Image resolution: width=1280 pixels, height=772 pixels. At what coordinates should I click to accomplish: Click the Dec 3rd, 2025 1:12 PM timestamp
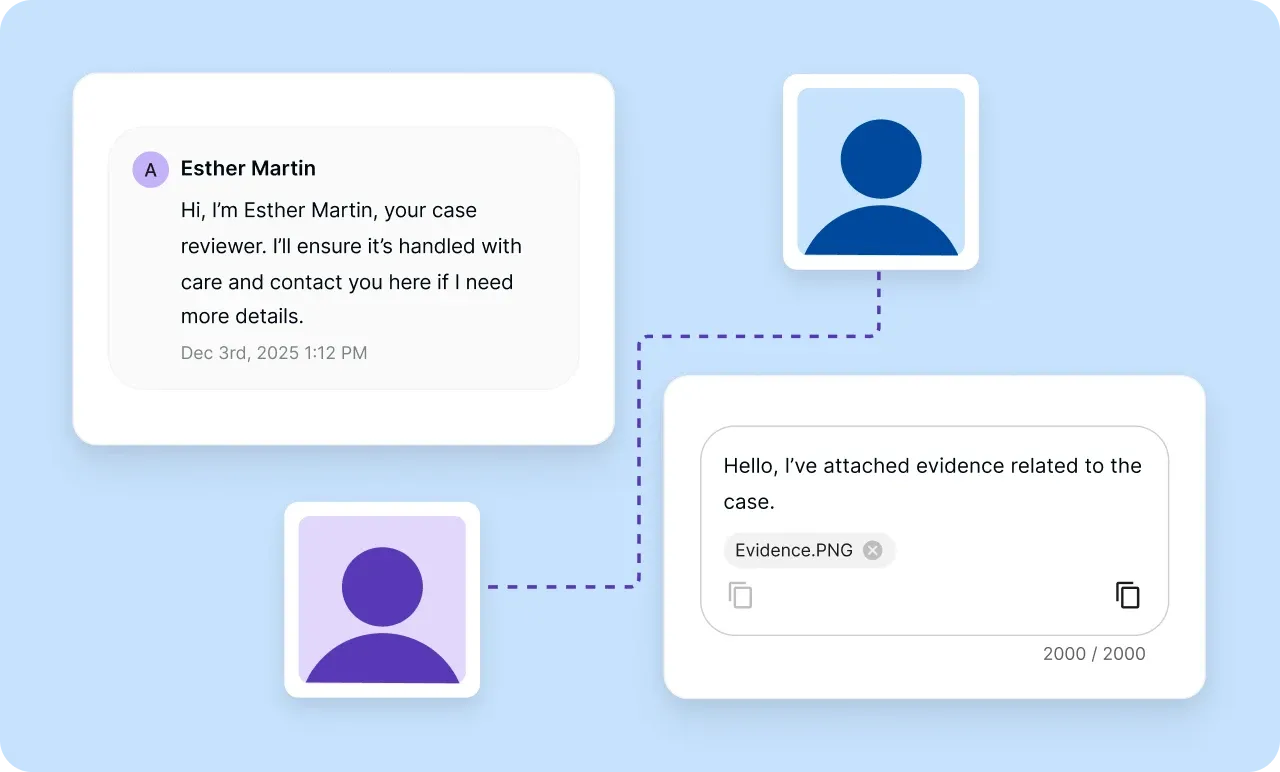(274, 353)
